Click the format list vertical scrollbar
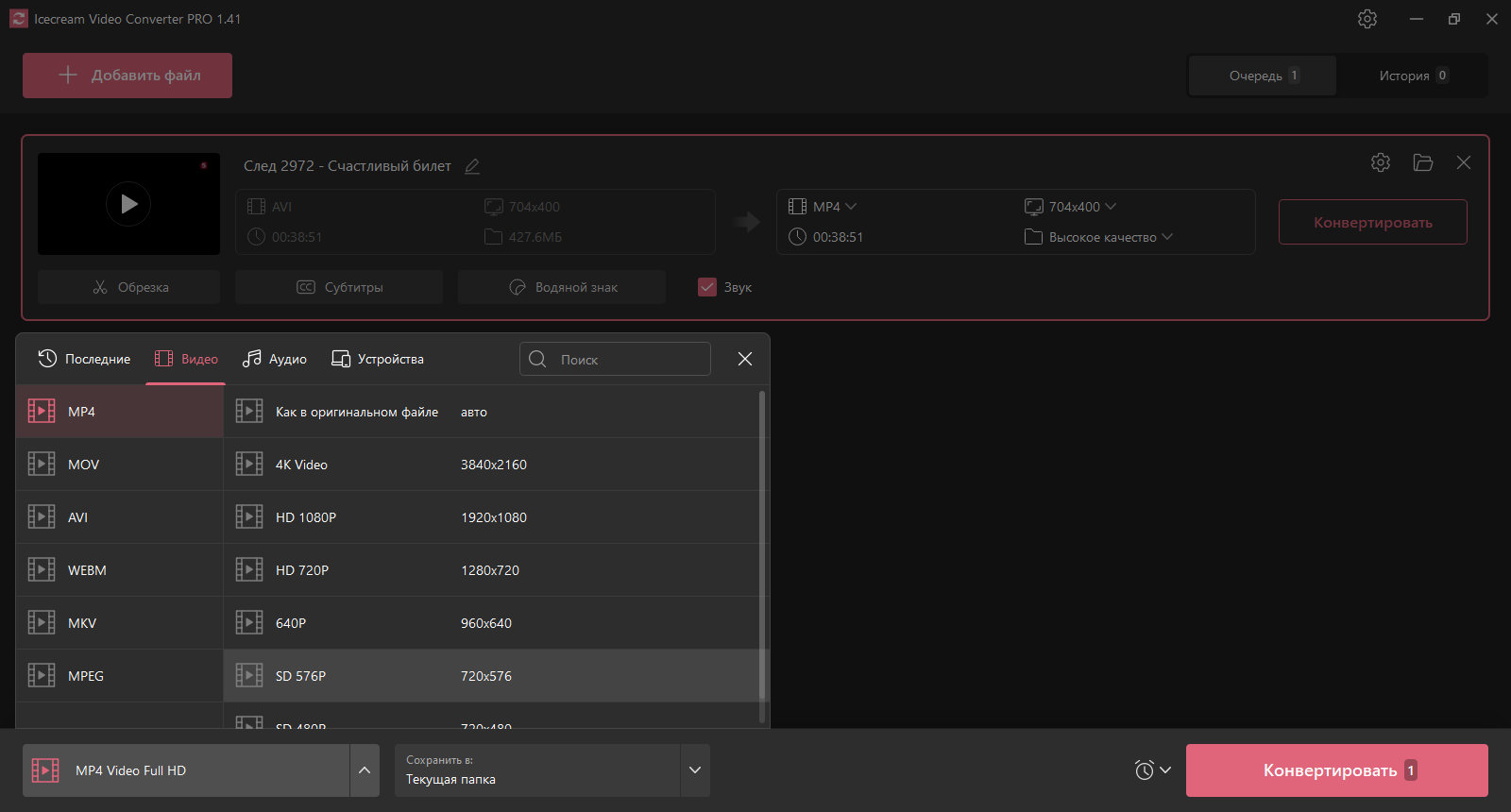Viewport: 1511px width, 812px height. [762, 557]
